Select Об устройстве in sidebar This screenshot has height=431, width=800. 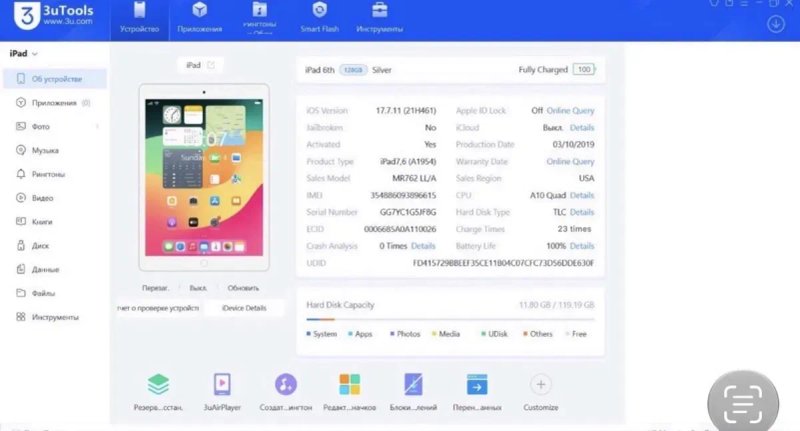[55, 79]
